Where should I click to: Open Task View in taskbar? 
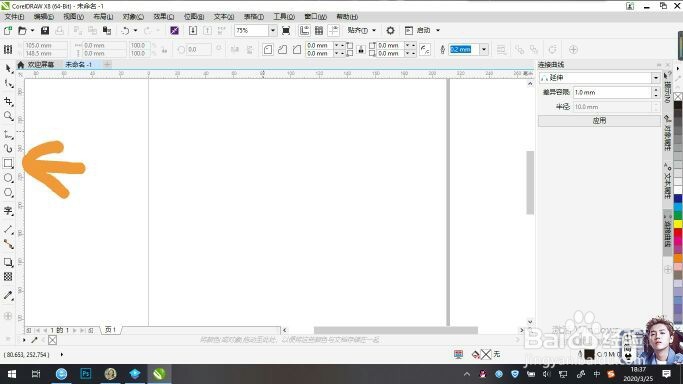(36, 374)
